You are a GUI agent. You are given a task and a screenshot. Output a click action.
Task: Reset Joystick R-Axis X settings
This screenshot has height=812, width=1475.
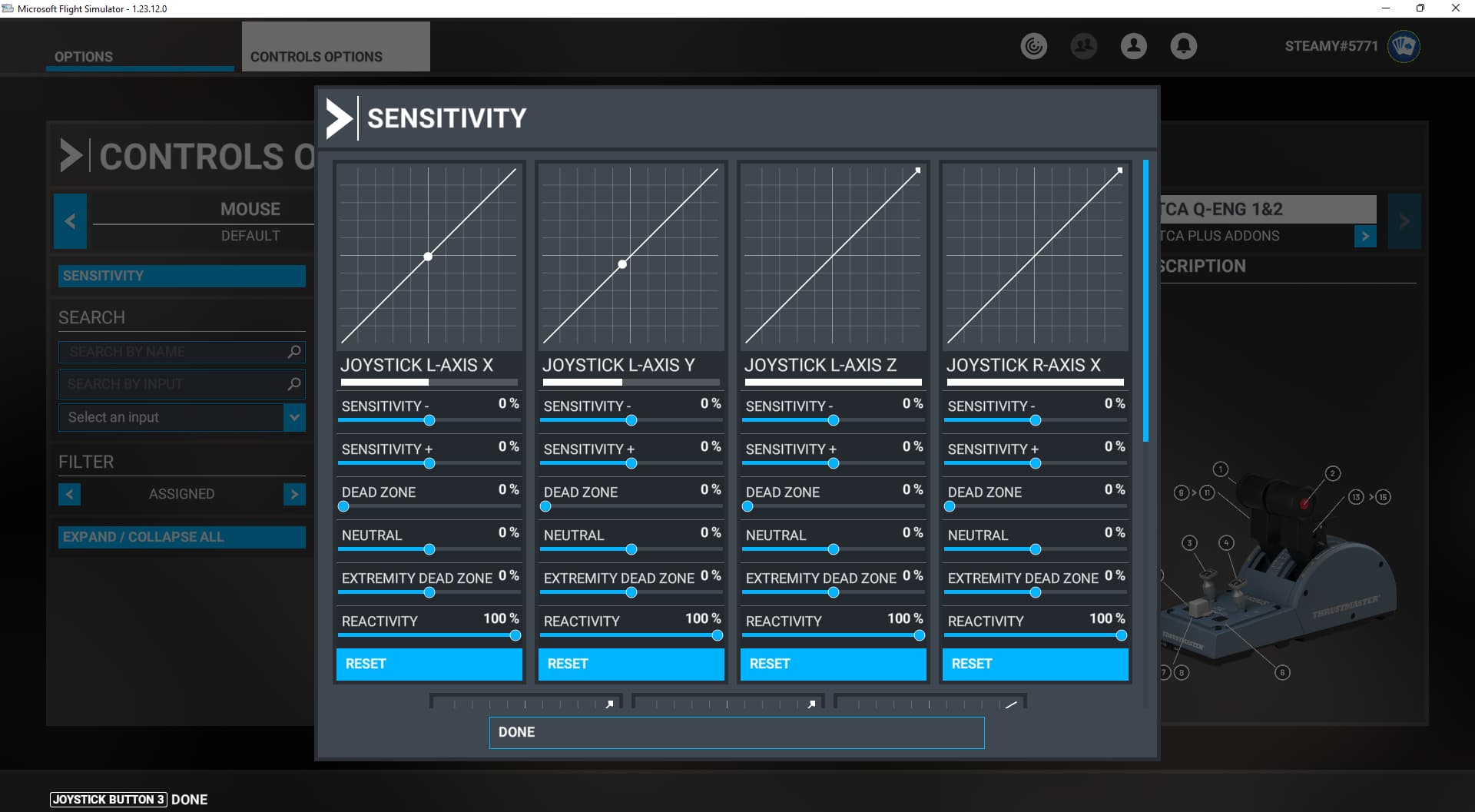tap(1036, 664)
